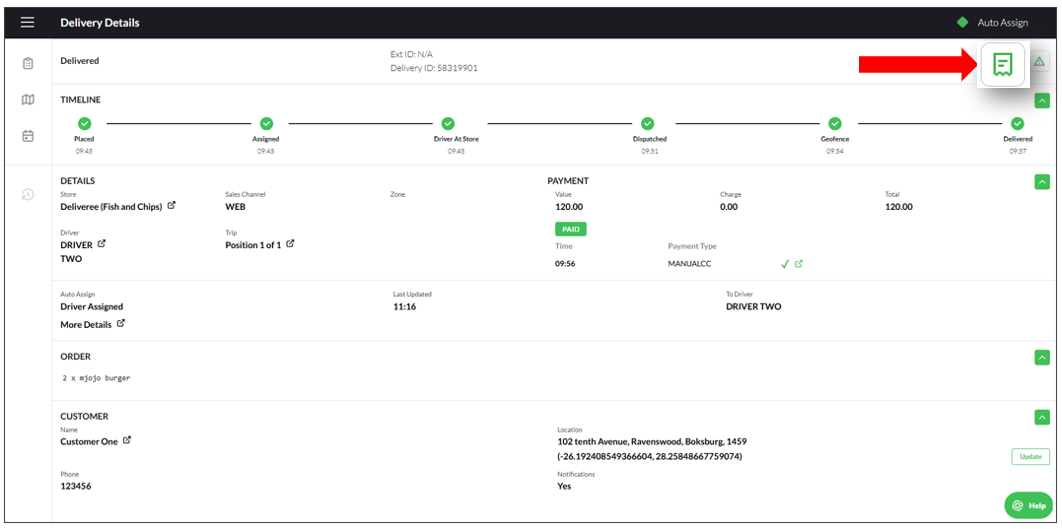Click the warning triangle icon button
This screenshot has width=1062, height=529.
[x=1040, y=62]
